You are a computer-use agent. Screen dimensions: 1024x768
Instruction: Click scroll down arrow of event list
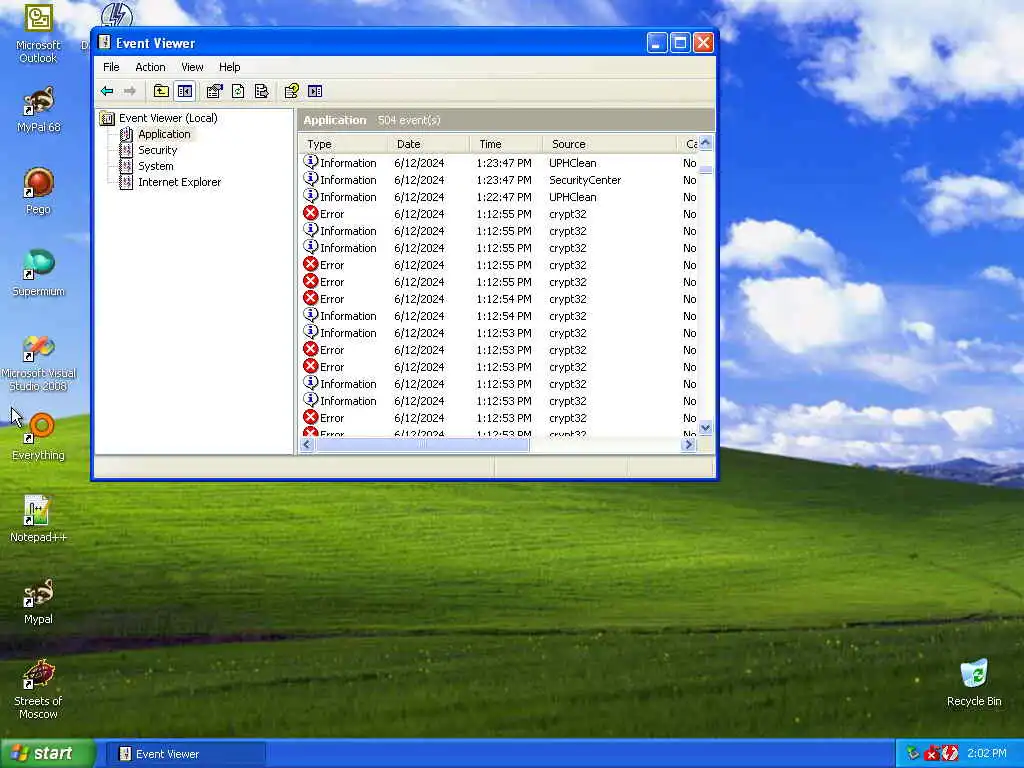coord(705,428)
